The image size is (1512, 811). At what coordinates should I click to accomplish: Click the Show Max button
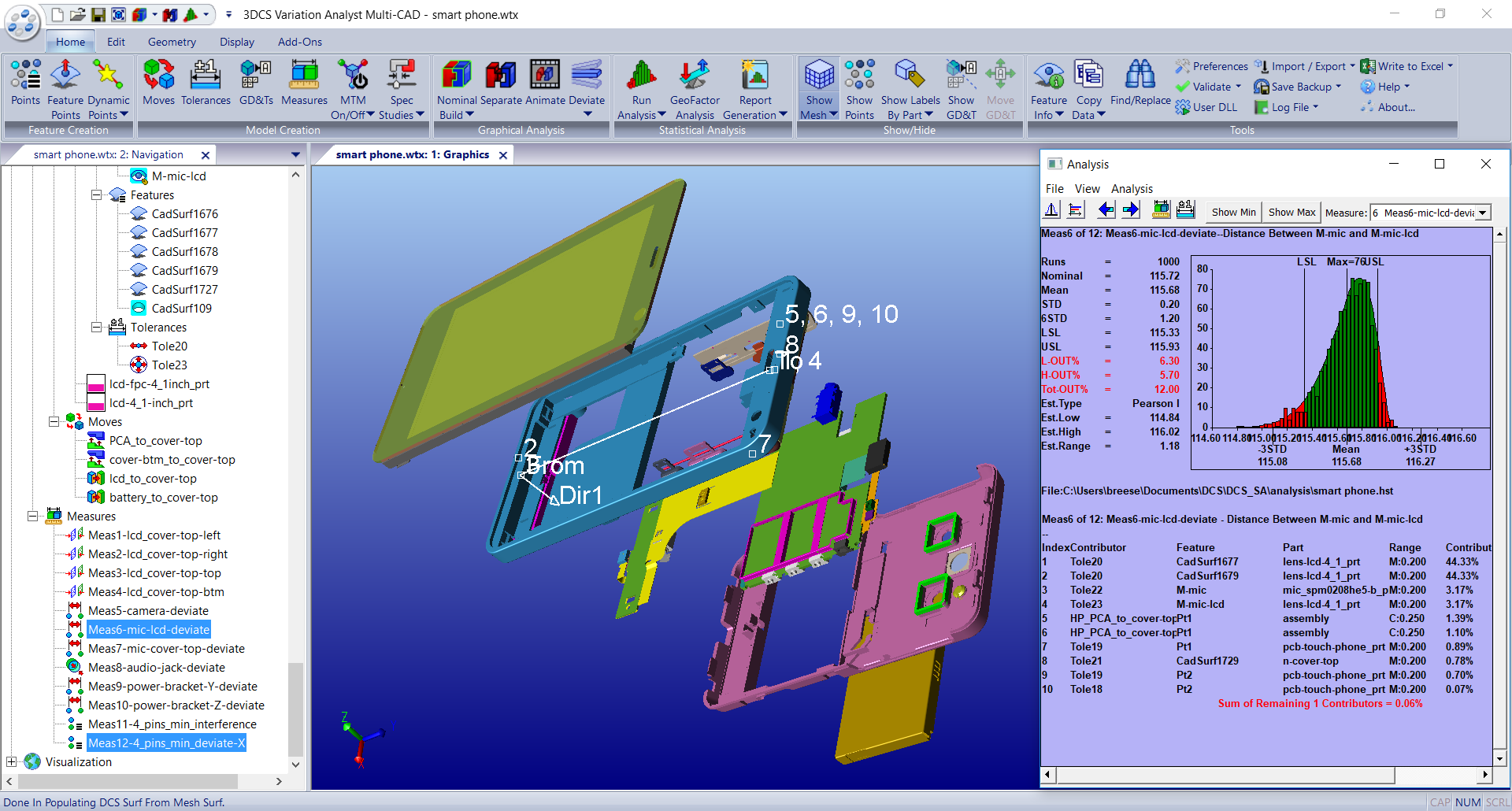[x=1291, y=212]
